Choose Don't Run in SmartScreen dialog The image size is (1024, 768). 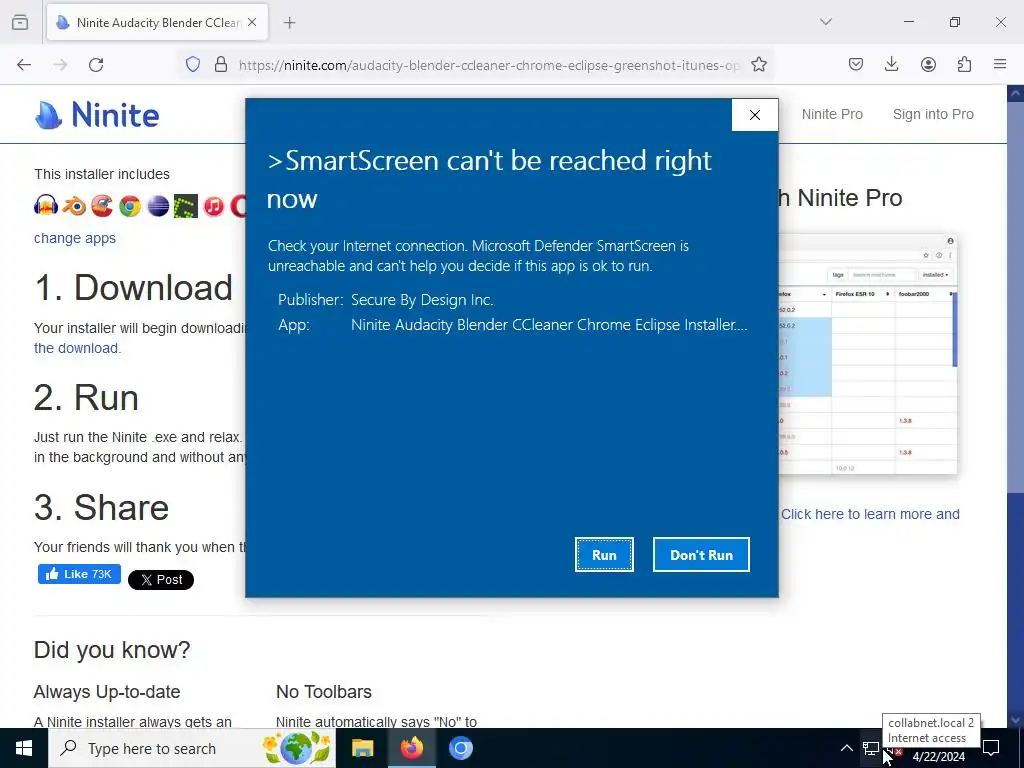pos(701,554)
